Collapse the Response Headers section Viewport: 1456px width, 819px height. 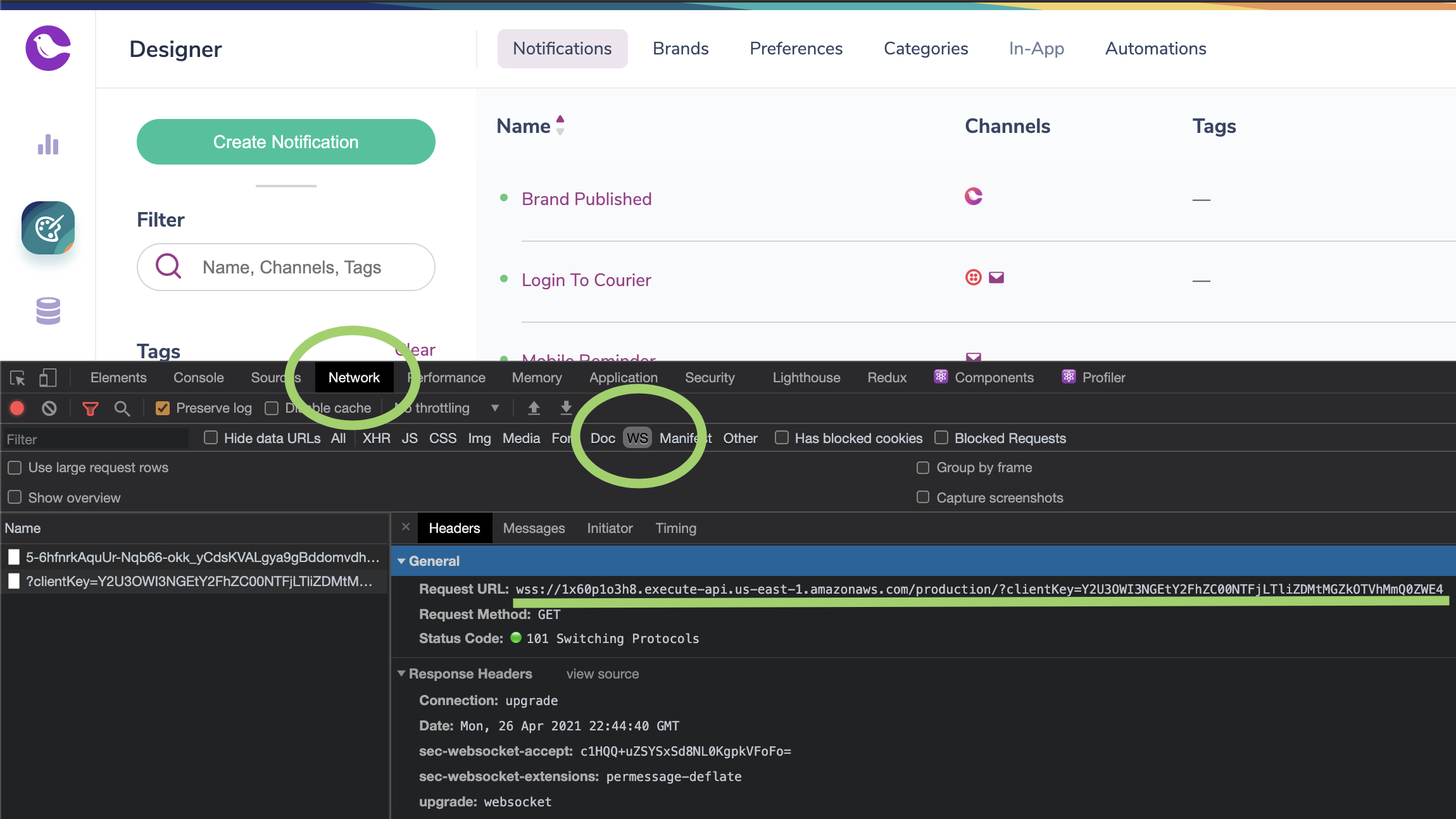tap(401, 673)
